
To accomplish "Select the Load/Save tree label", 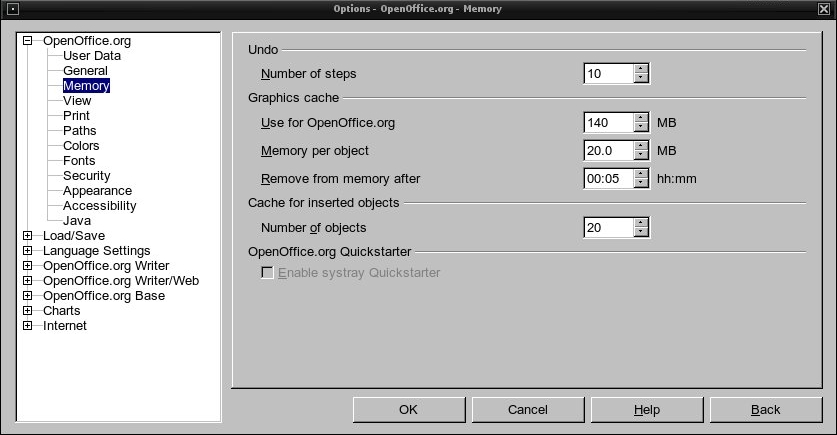I will [74, 235].
